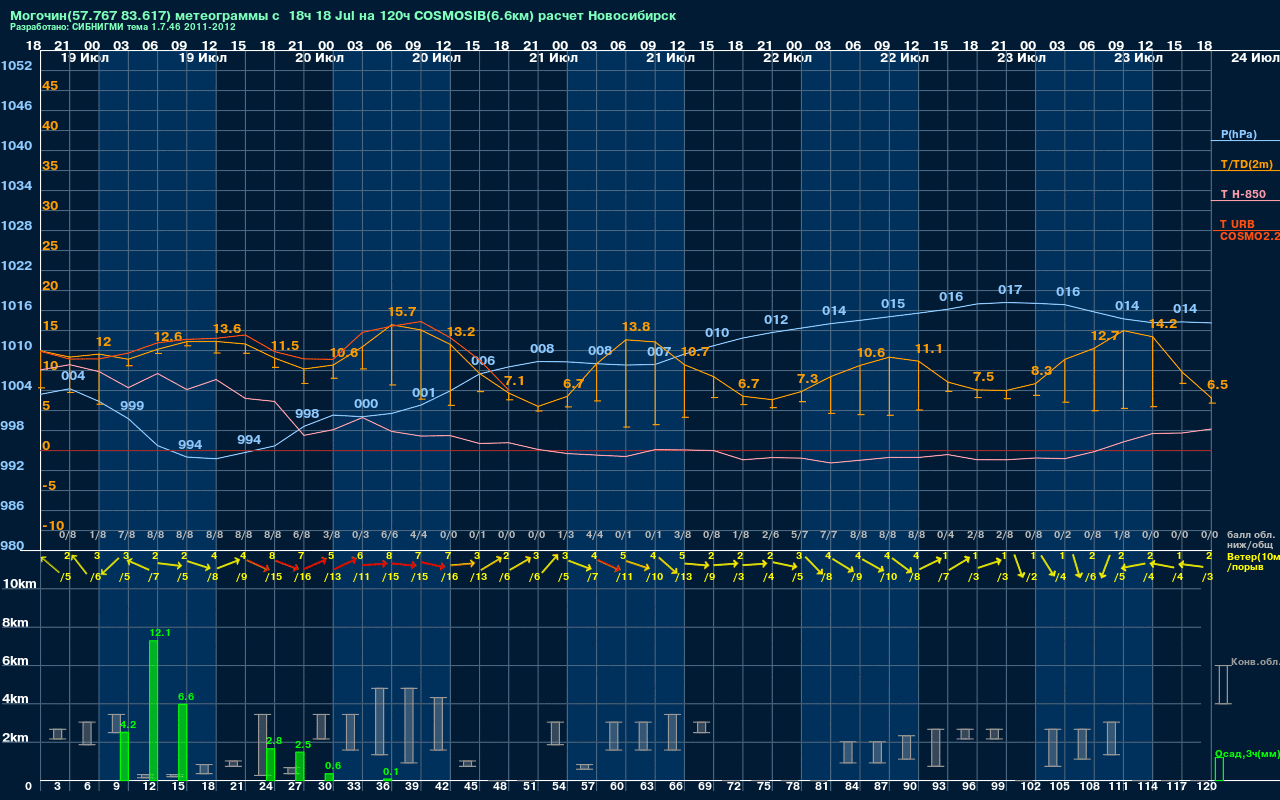
Task: Click the temperature value '13.6'
Action: 227,329
